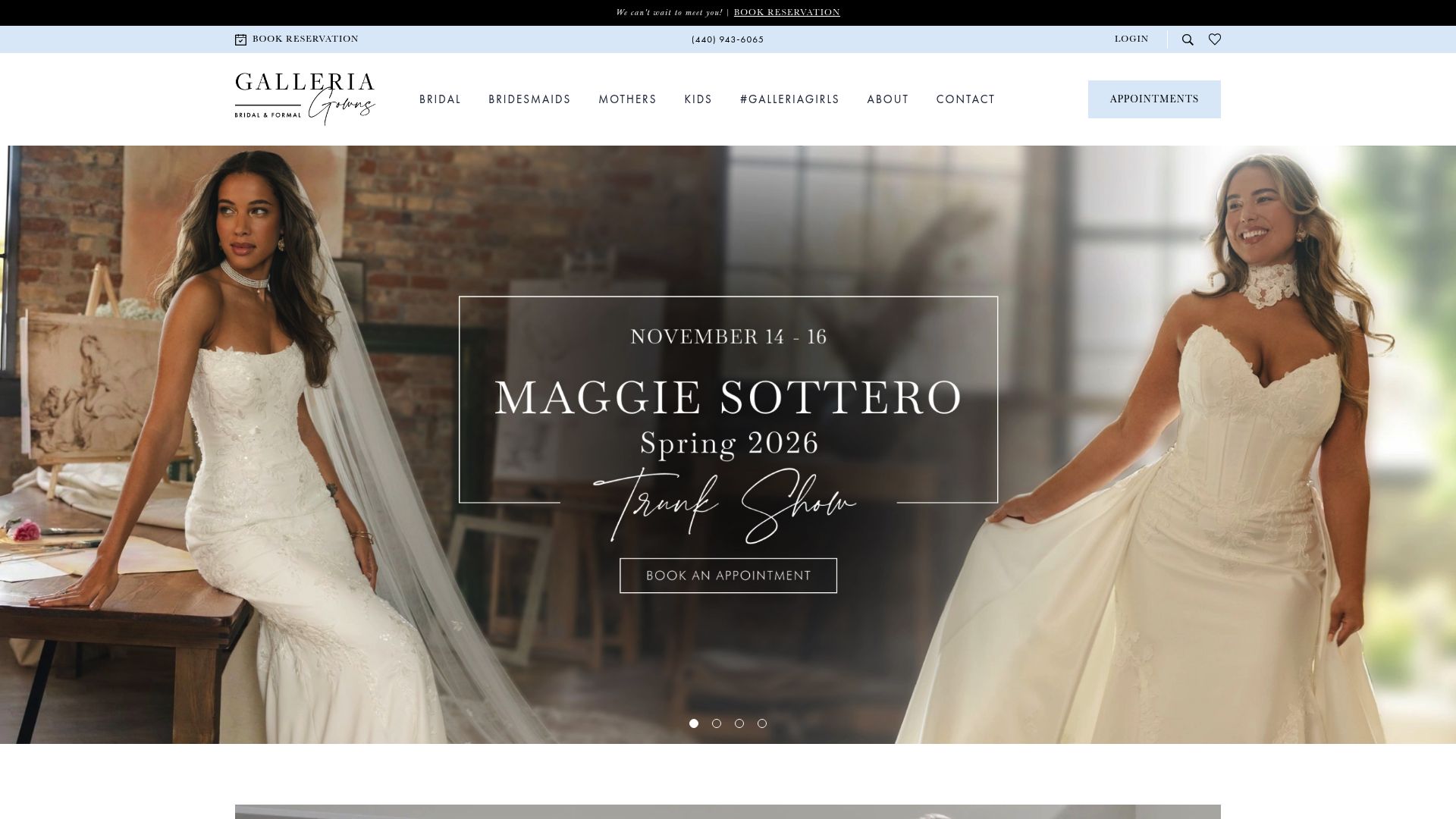Click BOOK RESERVATION in the top banner

click(786, 12)
